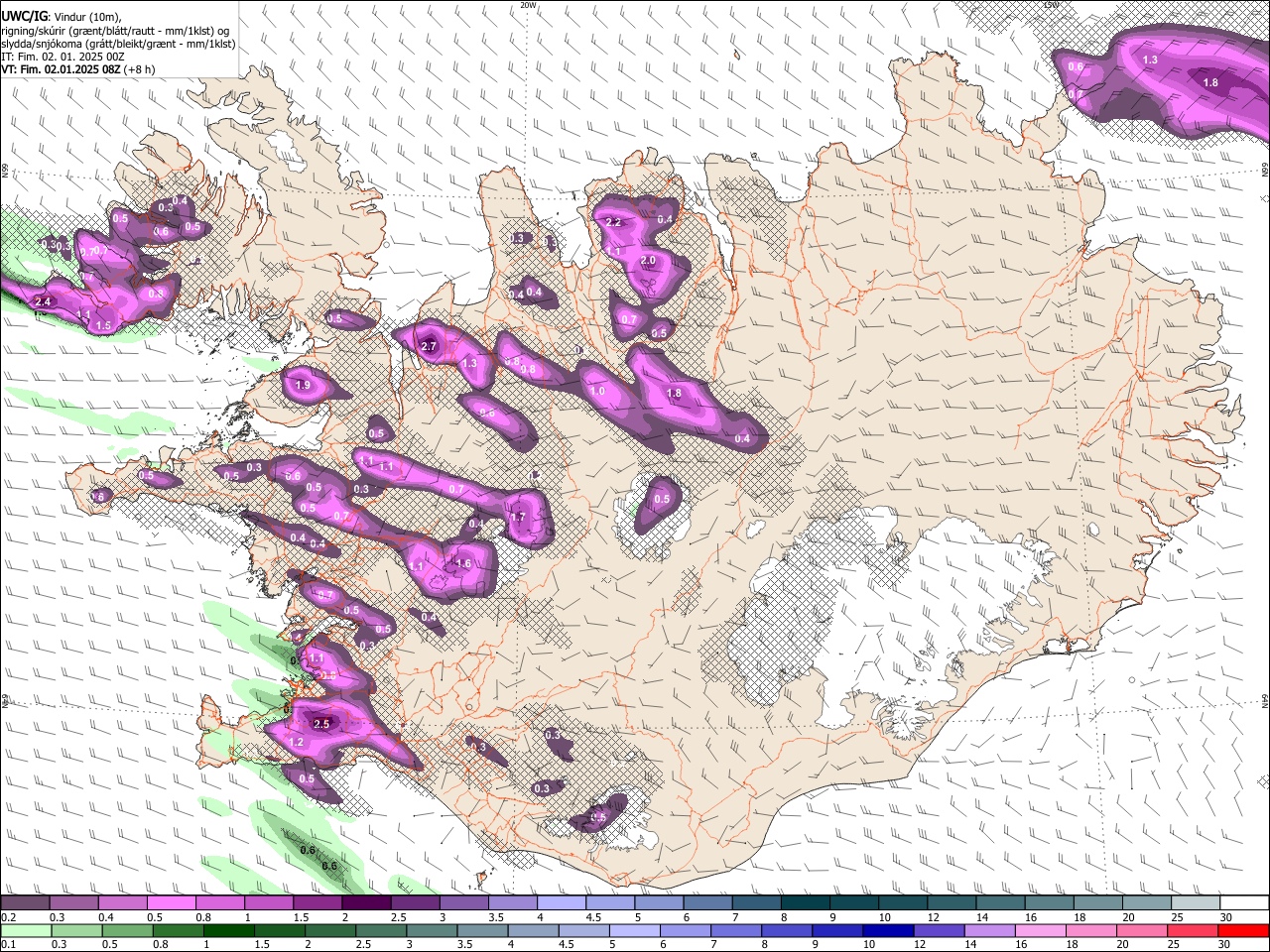Click the 'slydda/snjókoma (grátt/bleikt/grænt' description line

coord(118,44)
